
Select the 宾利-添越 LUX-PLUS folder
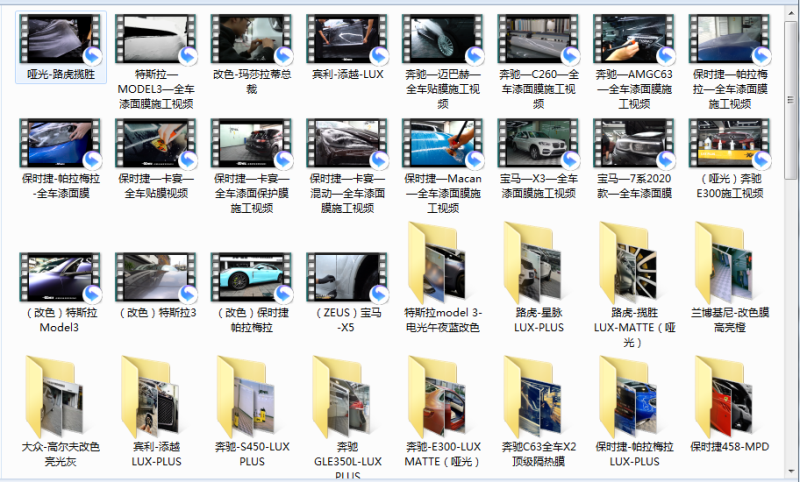coord(150,397)
